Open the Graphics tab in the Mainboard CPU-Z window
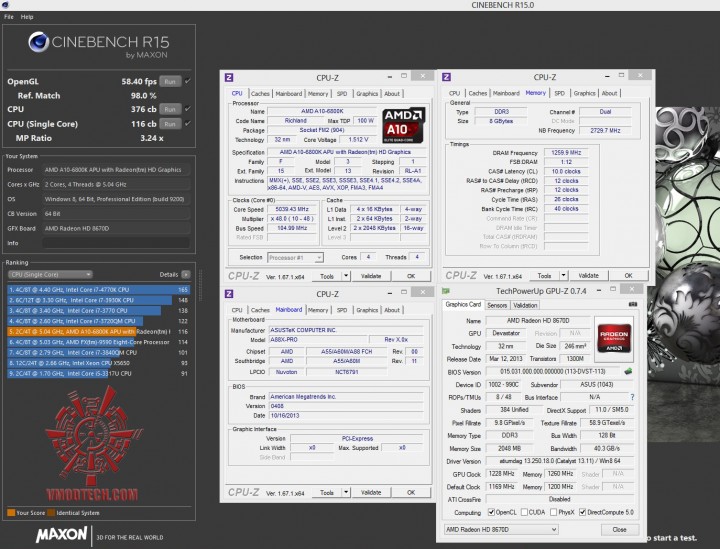Screen dimensions: 720x549 [x=367, y=310]
